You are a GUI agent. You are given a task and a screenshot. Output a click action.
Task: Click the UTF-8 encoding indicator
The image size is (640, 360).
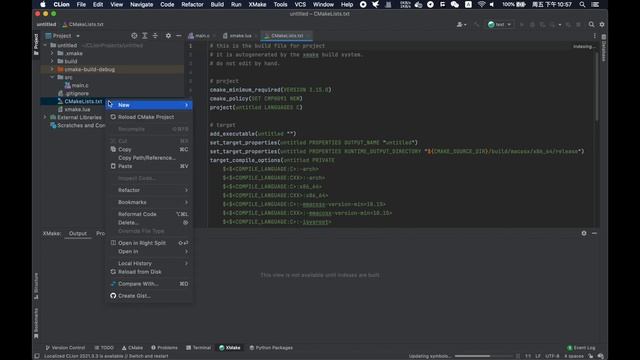[x=552, y=356]
